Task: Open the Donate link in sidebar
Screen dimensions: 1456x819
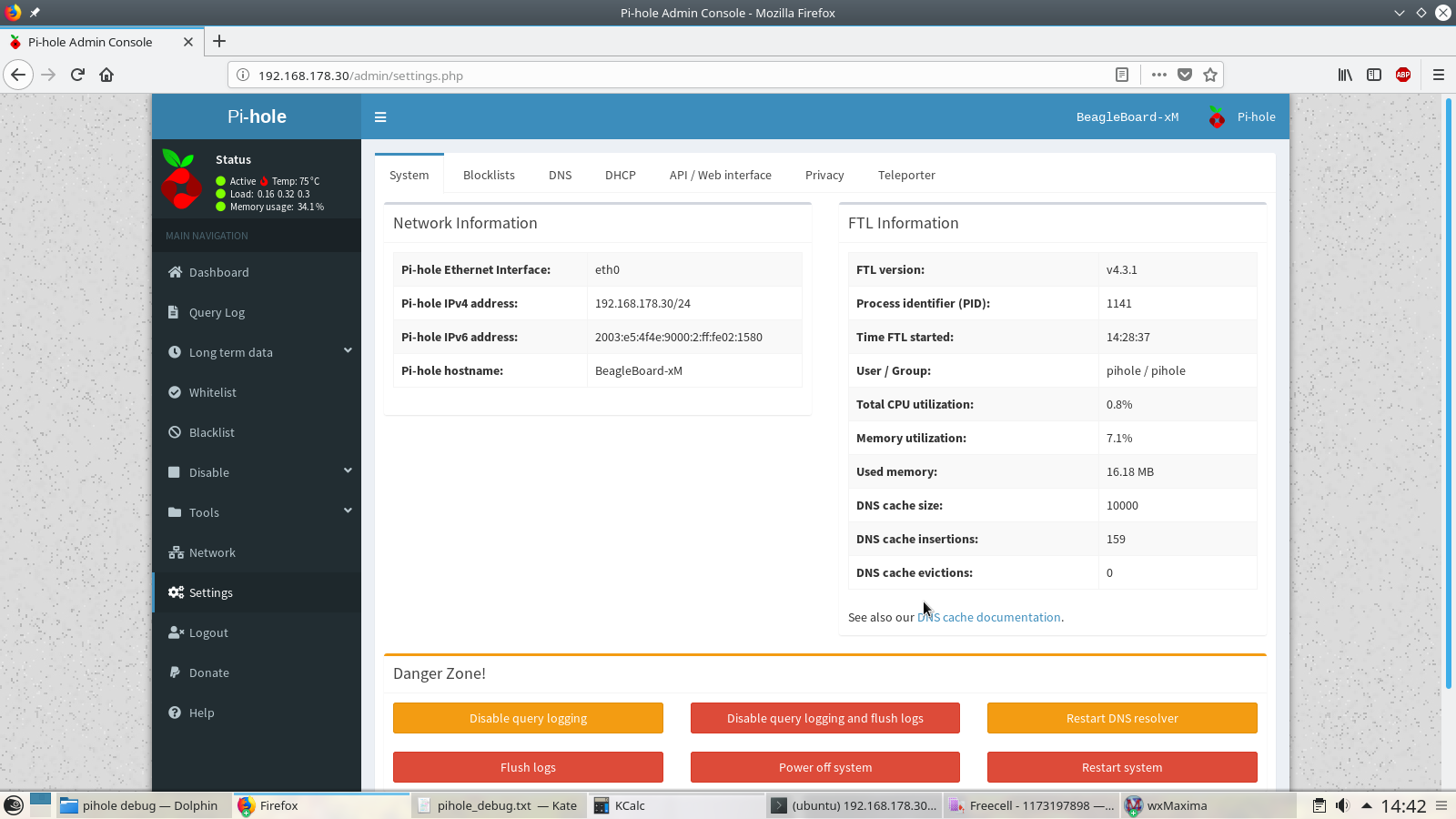Action: [x=257, y=672]
